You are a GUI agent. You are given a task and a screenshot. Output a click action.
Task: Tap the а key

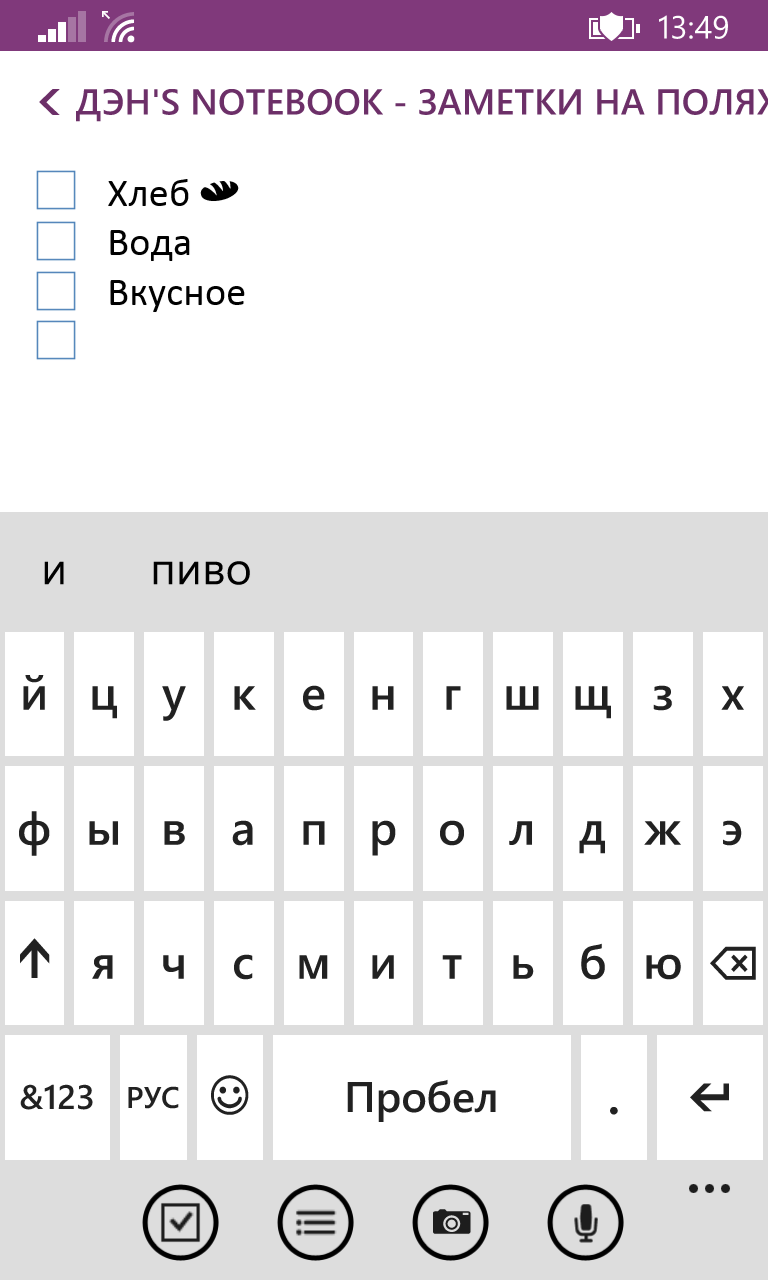pyautogui.click(x=244, y=829)
